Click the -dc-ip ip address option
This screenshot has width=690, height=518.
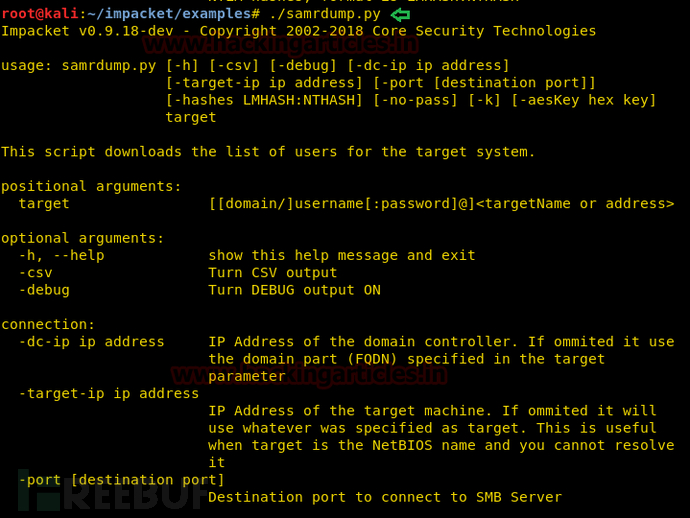92,342
